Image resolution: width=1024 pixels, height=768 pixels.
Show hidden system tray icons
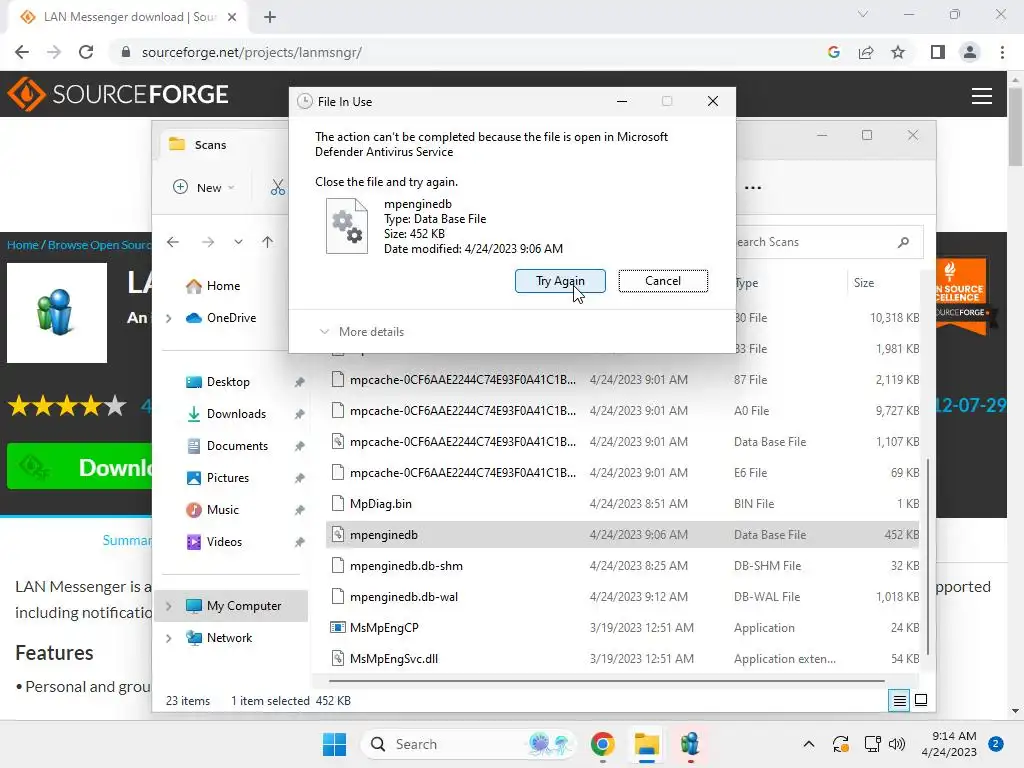pyautogui.click(x=808, y=744)
